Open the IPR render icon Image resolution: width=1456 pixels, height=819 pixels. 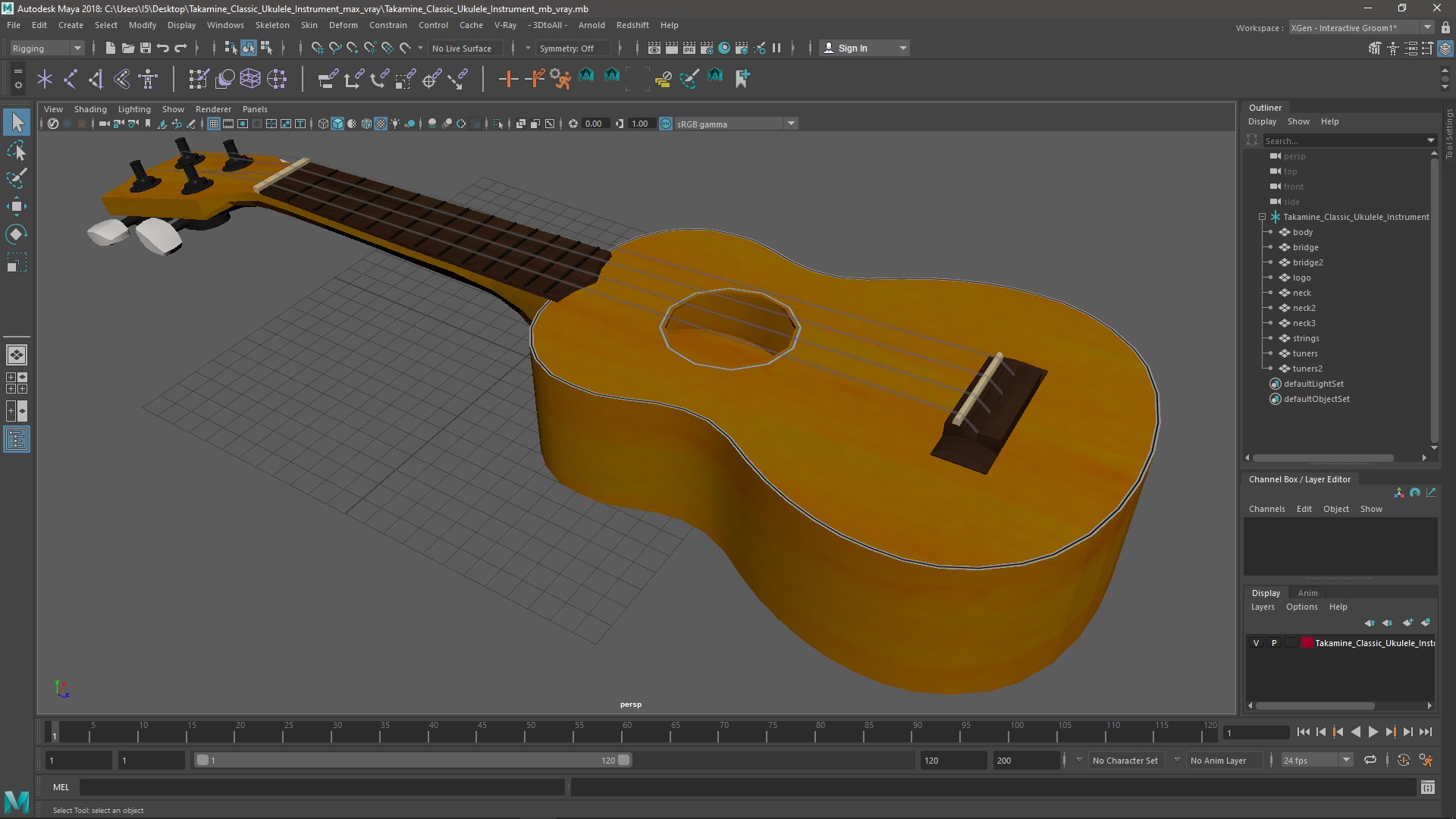point(689,48)
